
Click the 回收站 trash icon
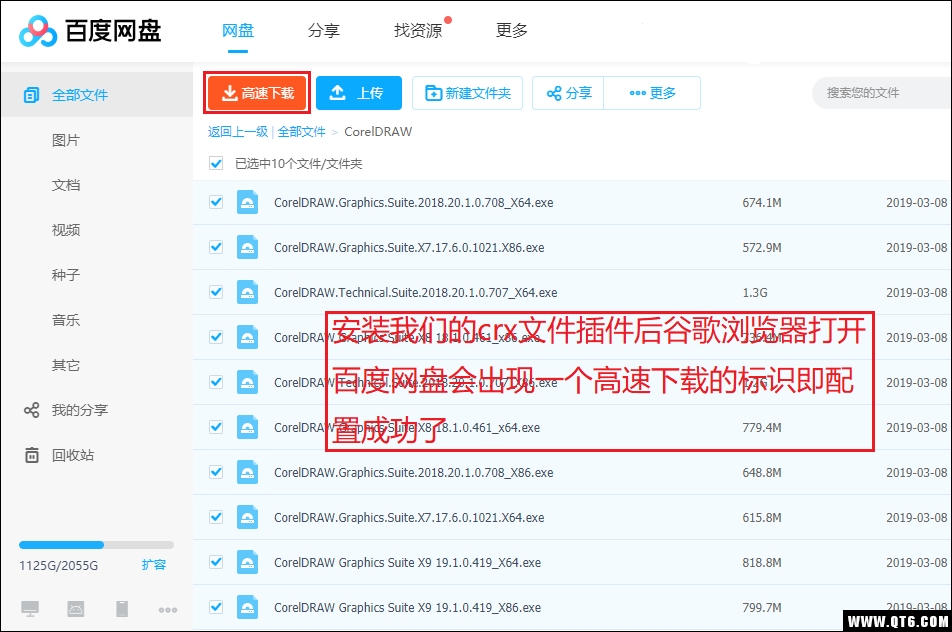point(32,455)
